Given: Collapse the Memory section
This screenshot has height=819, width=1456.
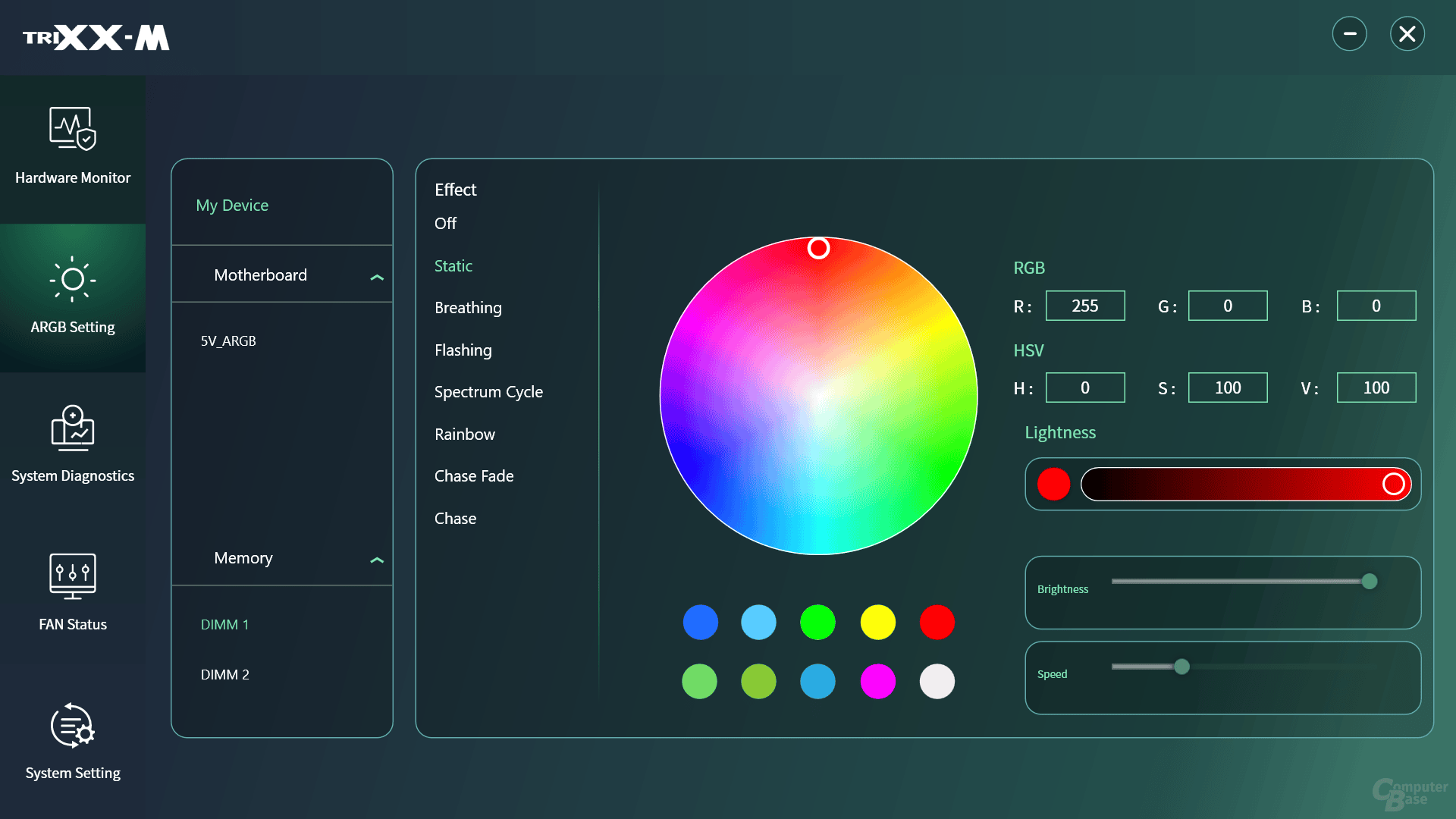Looking at the screenshot, I should pyautogui.click(x=377, y=560).
